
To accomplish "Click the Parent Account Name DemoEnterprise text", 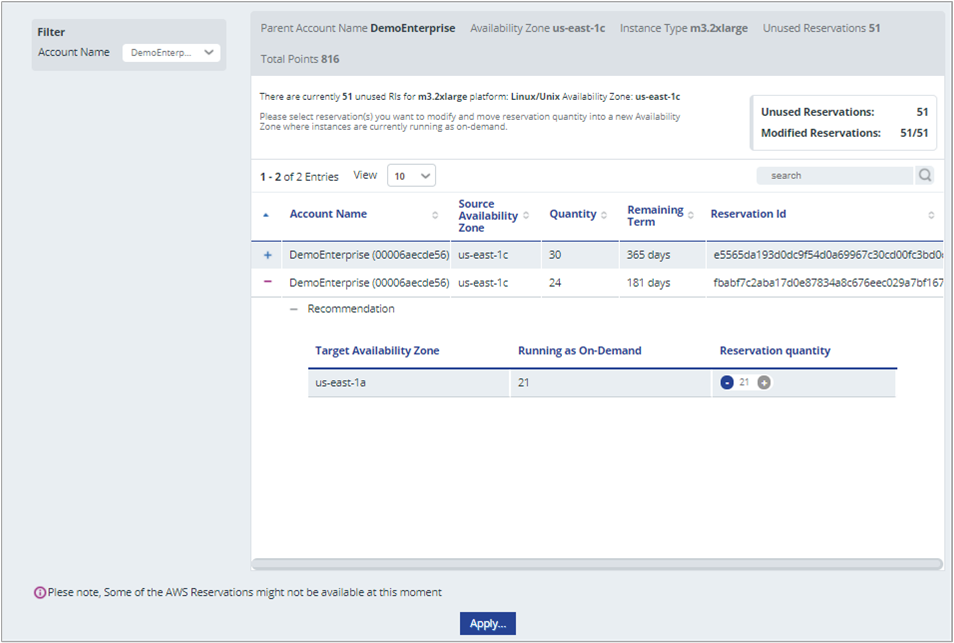I will [x=358, y=28].
